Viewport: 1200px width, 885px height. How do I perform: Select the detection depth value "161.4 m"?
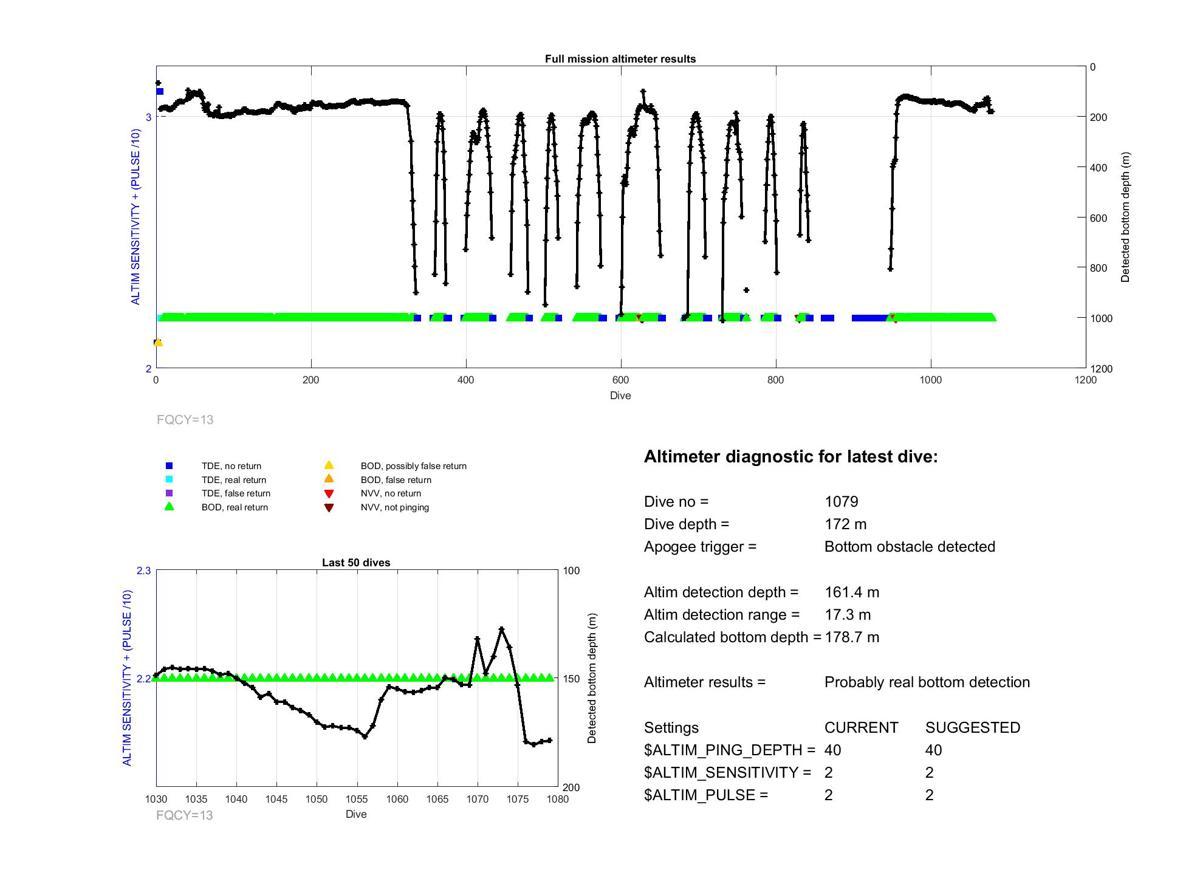[852, 592]
